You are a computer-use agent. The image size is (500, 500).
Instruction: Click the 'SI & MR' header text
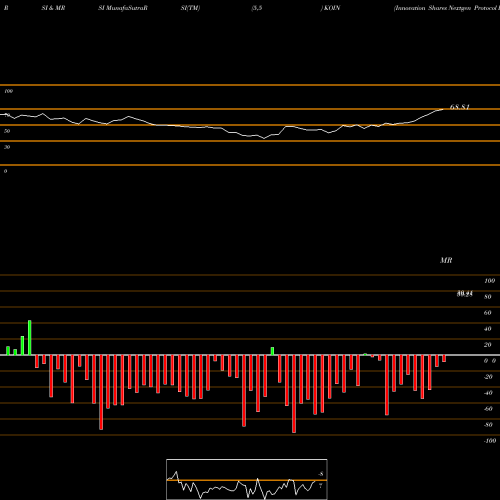point(53,8)
